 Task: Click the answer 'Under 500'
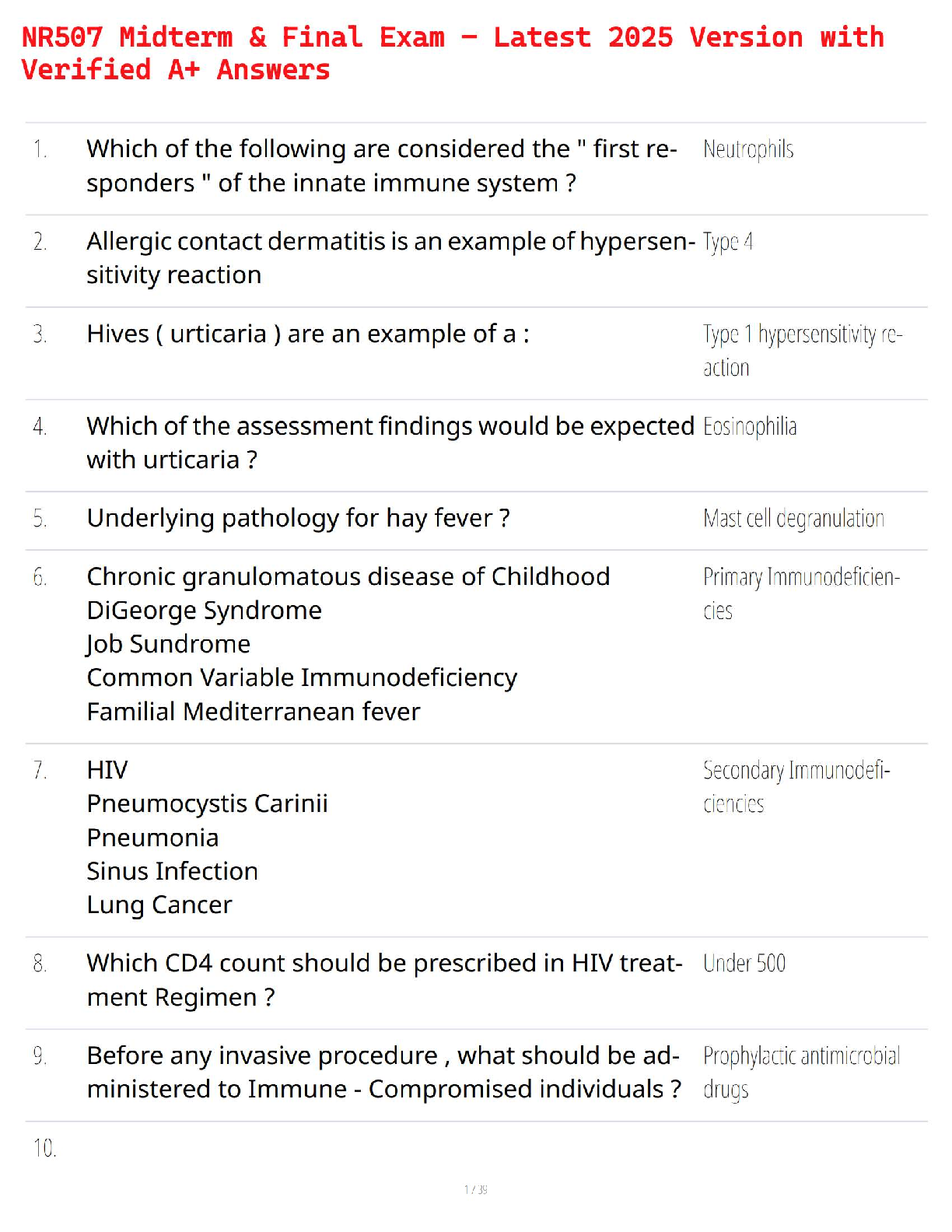coord(744,964)
